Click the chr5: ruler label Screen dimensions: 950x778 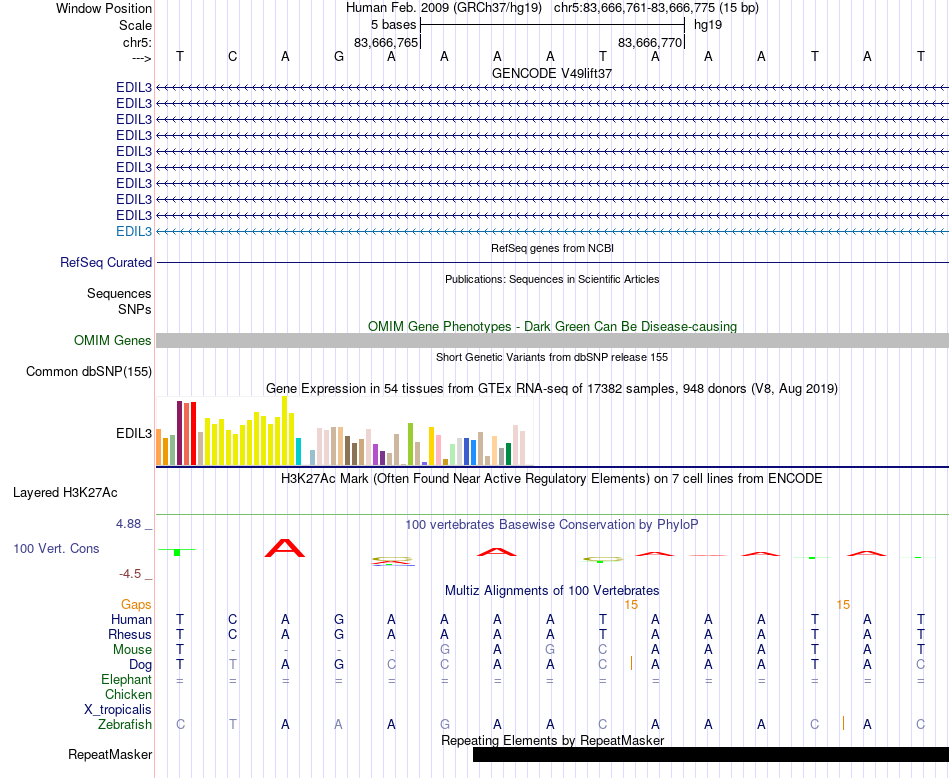click(x=138, y=42)
